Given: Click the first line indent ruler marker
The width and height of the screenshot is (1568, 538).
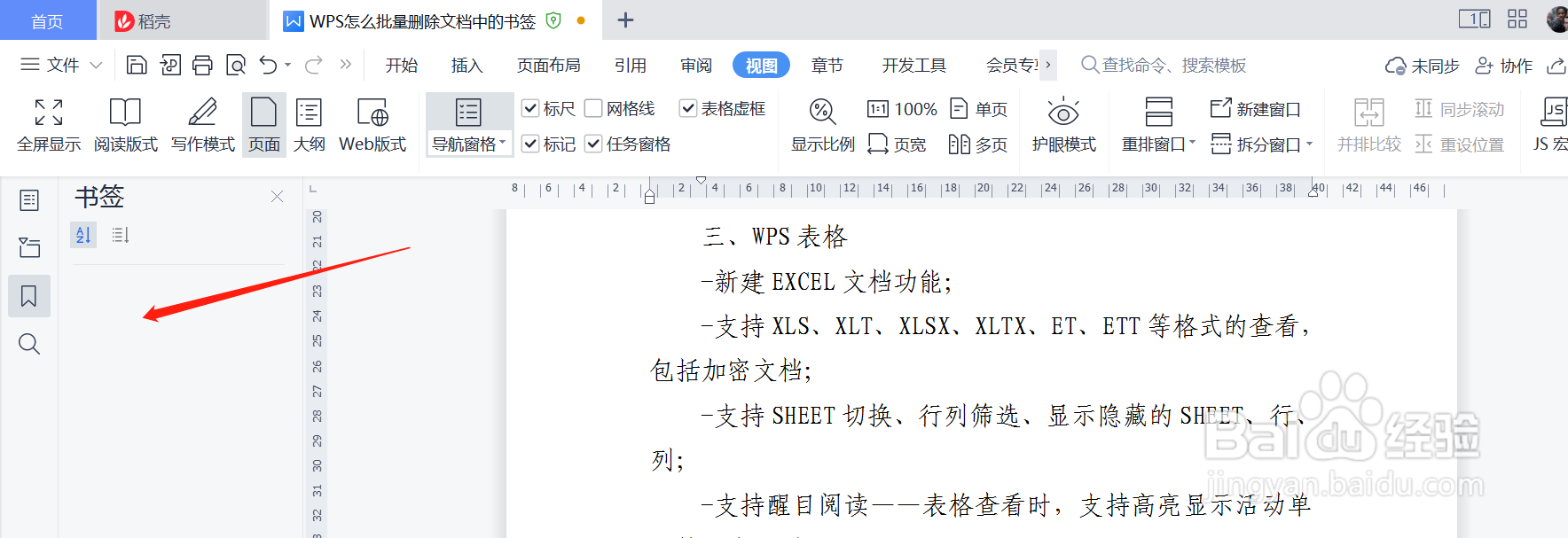Looking at the screenshot, I should [x=702, y=180].
